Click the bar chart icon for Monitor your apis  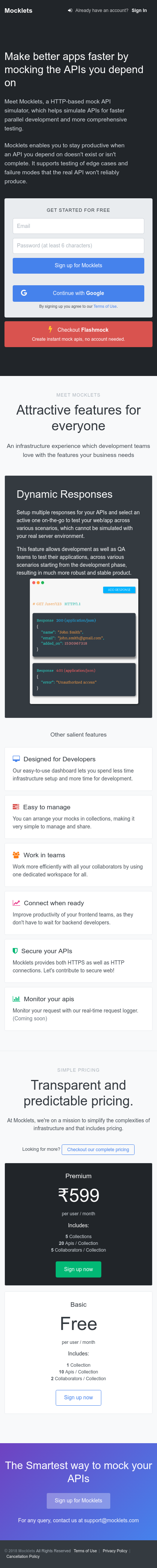(16, 998)
